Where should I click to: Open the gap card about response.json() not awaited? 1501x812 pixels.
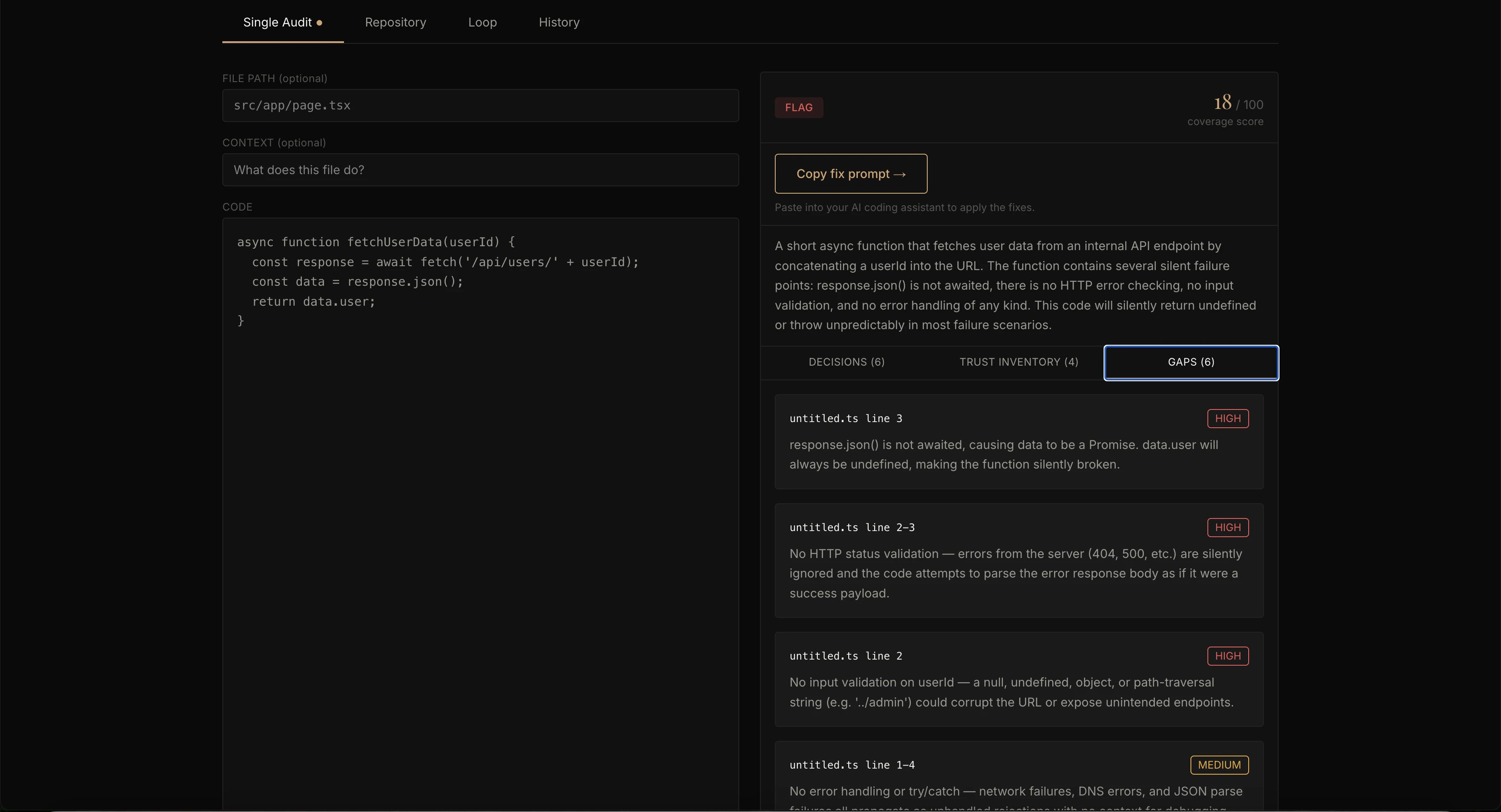(x=1018, y=442)
